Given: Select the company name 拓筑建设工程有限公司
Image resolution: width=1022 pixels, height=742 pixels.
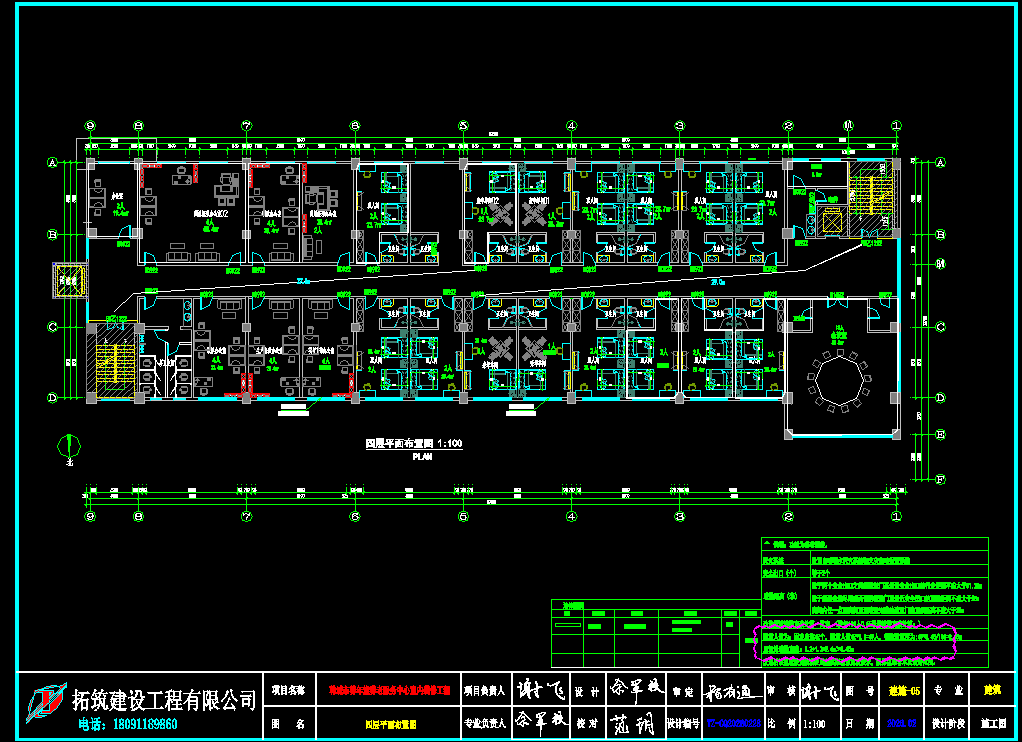Looking at the screenshot, I should [x=165, y=696].
